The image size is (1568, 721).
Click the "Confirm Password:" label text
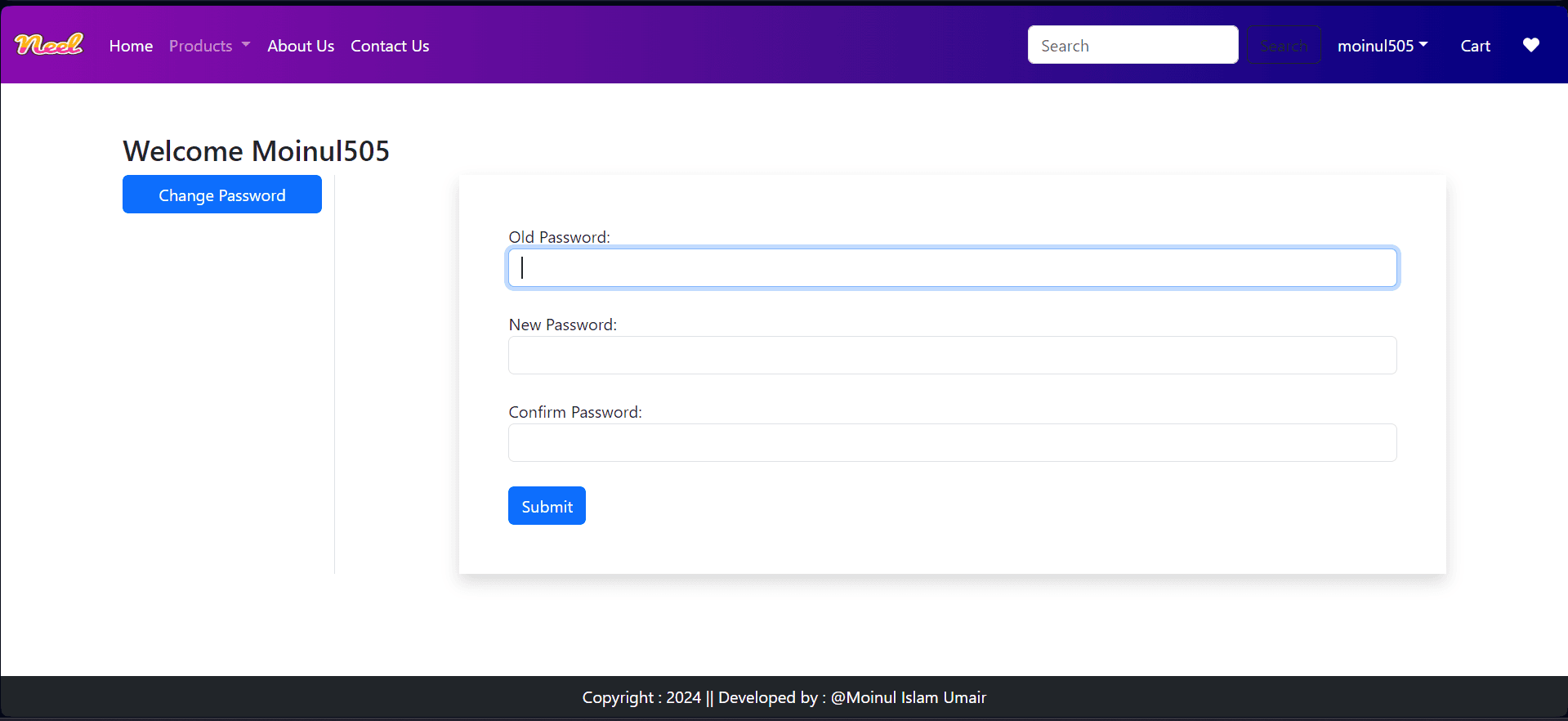pos(574,412)
